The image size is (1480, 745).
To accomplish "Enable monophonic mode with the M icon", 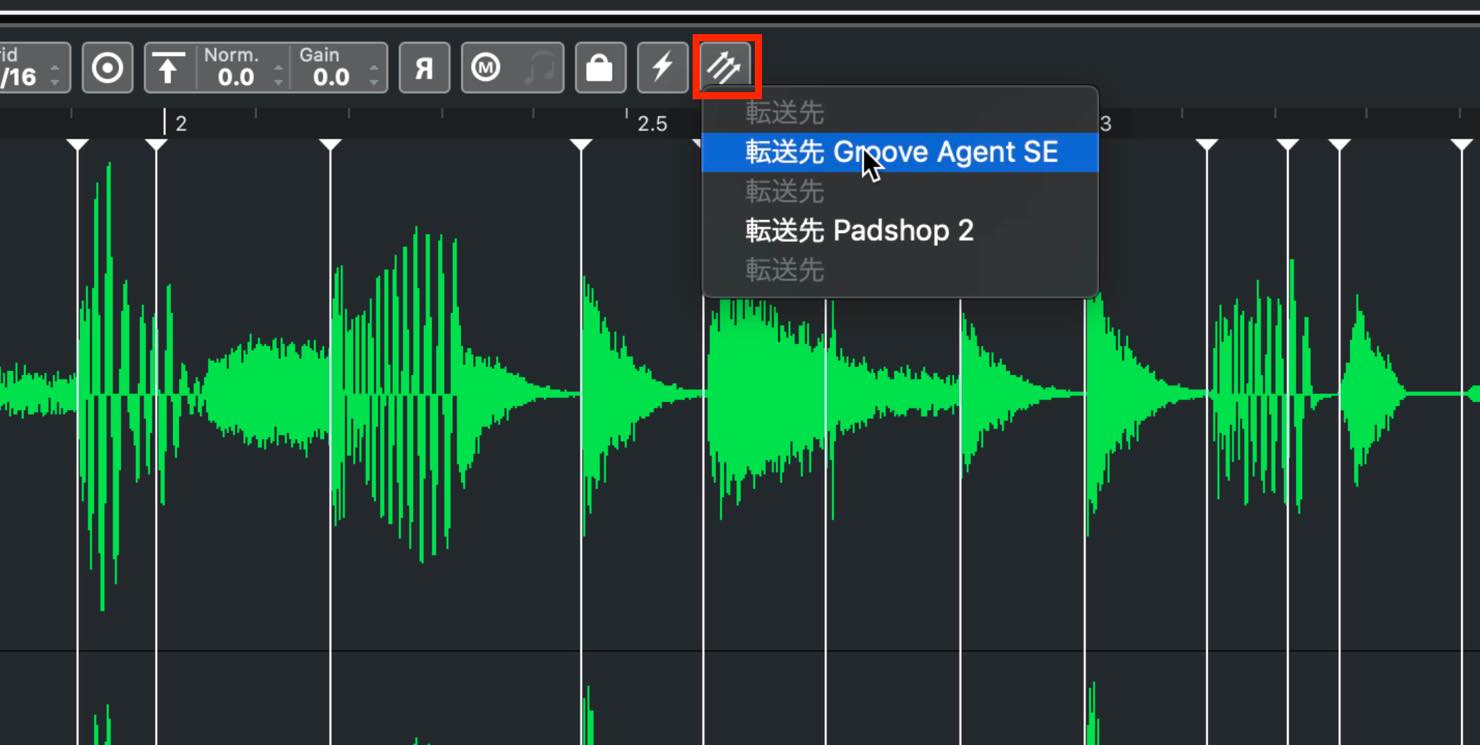I will click(486, 68).
